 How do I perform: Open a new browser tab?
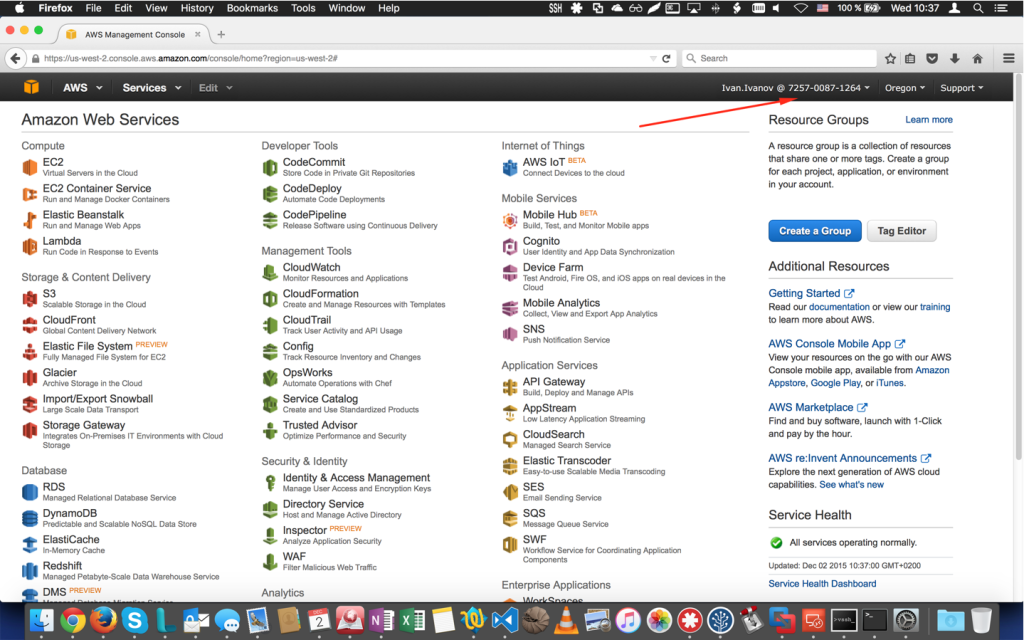[221, 35]
